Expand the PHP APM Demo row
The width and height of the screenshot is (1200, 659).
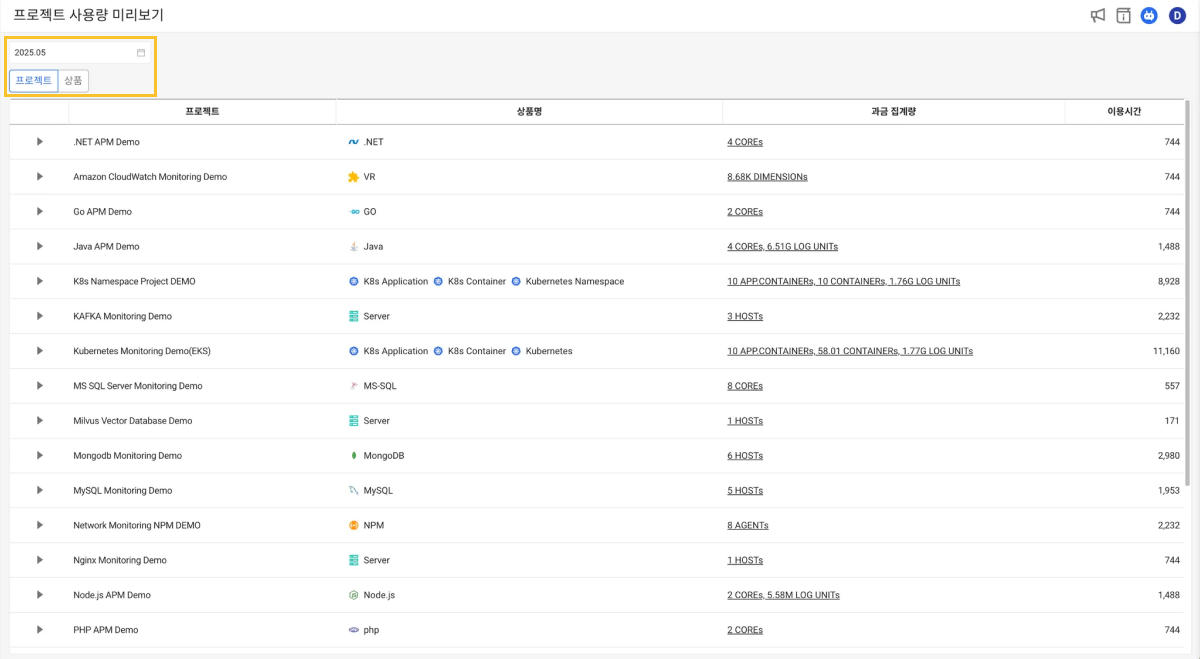click(40, 630)
